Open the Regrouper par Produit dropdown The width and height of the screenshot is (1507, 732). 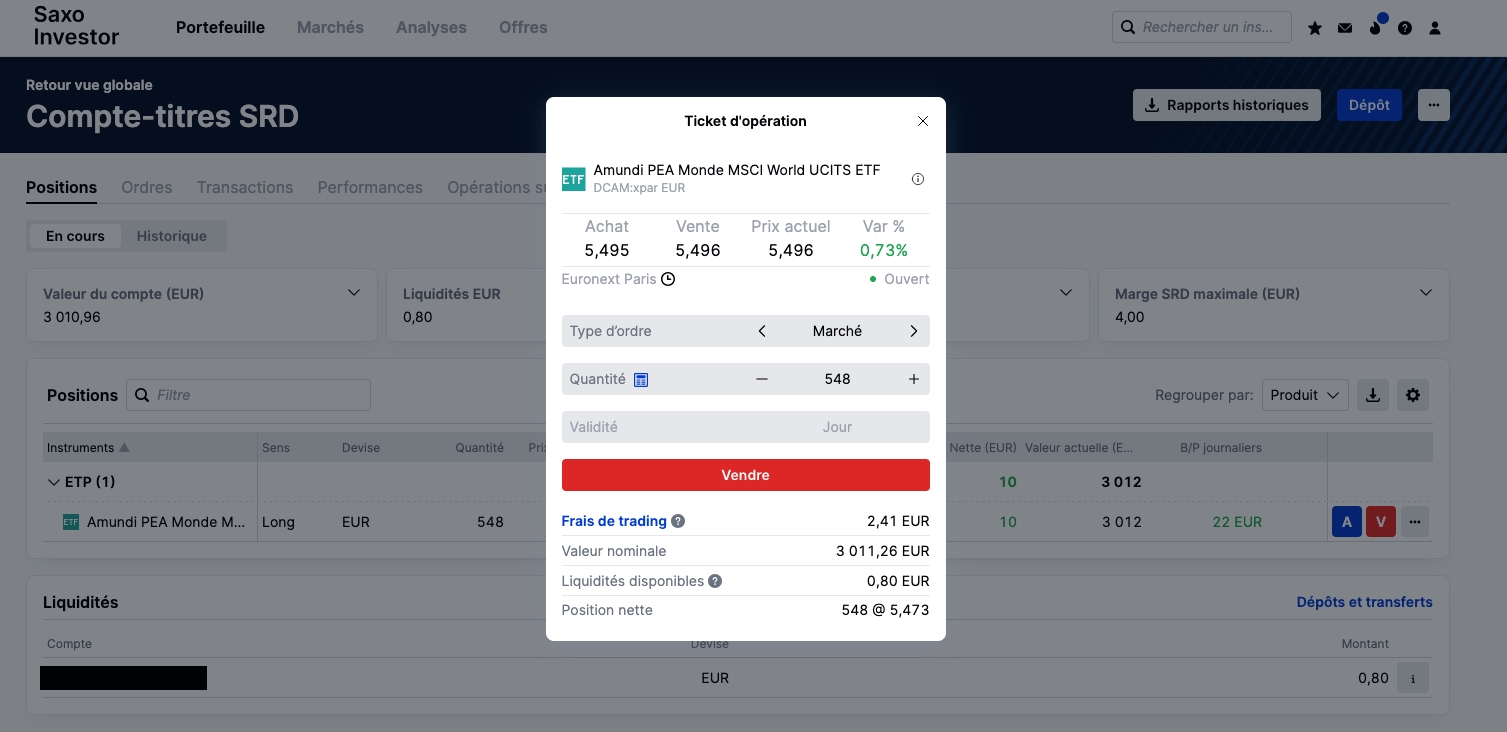pos(1305,395)
